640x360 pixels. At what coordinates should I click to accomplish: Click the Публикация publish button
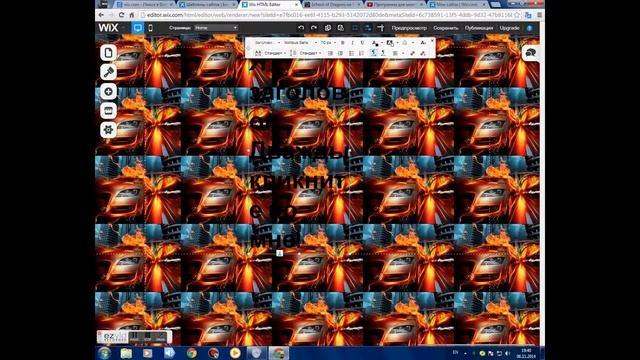479,28
